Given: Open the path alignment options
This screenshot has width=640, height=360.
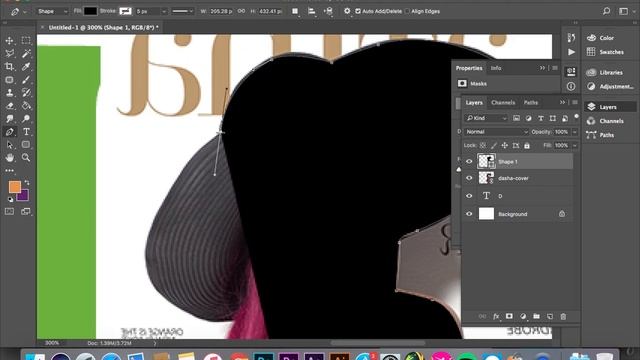Looking at the screenshot, I should click(x=311, y=11).
